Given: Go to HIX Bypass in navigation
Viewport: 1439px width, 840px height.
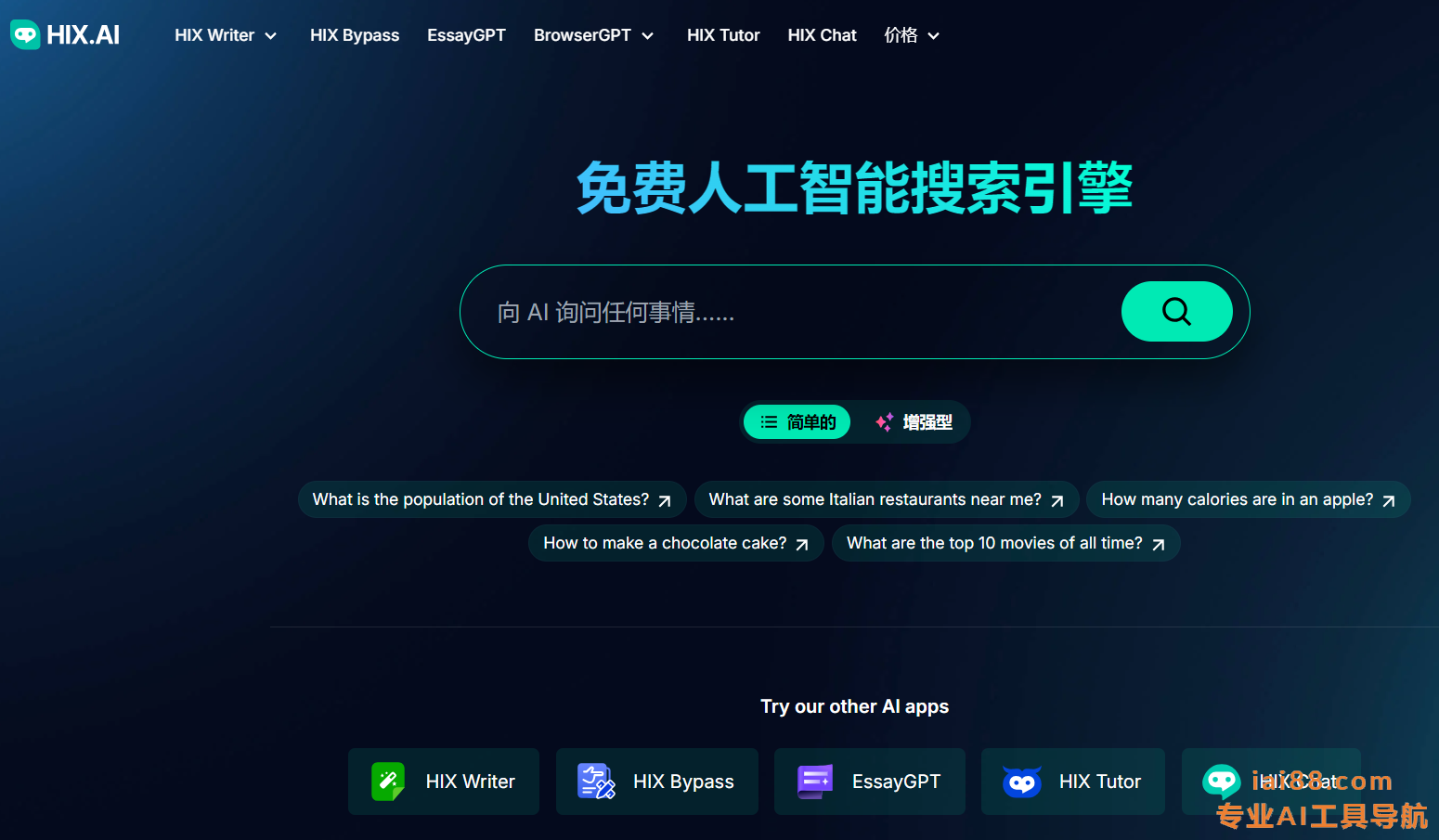Looking at the screenshot, I should pyautogui.click(x=355, y=35).
